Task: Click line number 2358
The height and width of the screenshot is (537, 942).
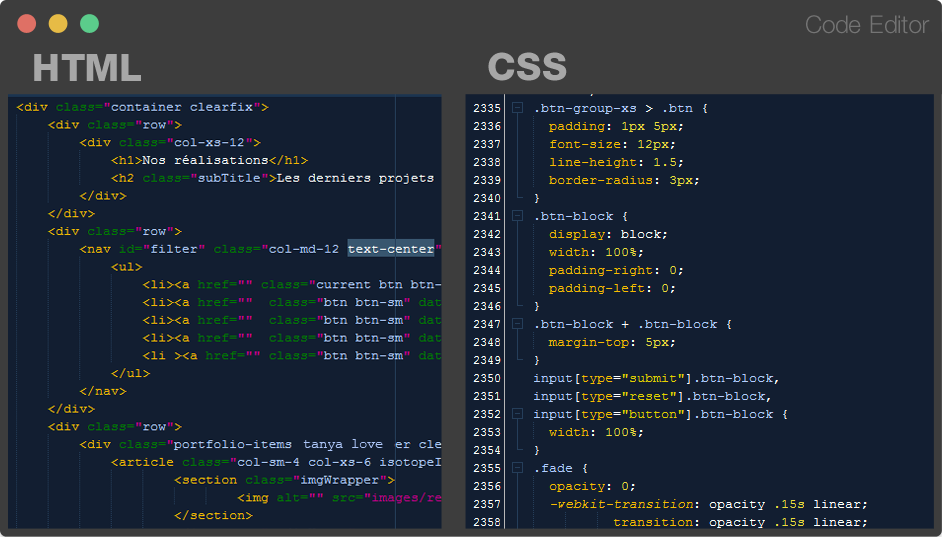Action: [487, 522]
